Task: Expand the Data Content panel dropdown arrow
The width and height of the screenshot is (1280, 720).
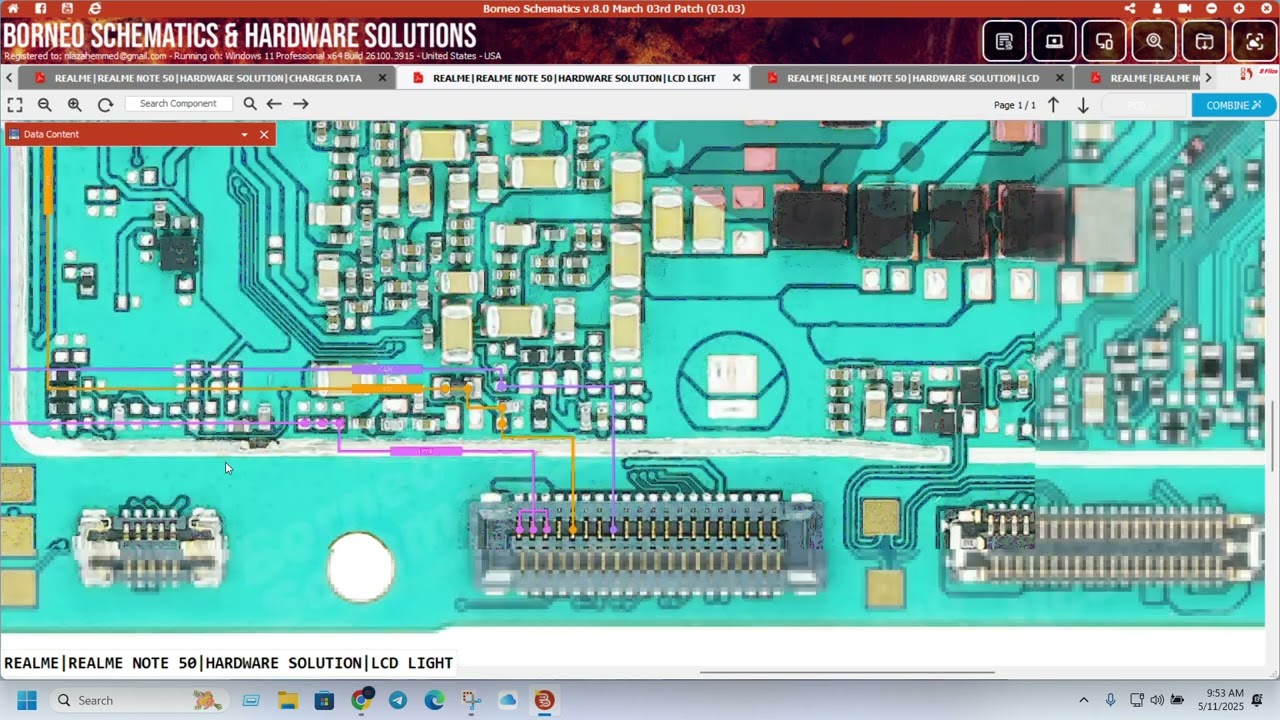Action: (x=244, y=134)
